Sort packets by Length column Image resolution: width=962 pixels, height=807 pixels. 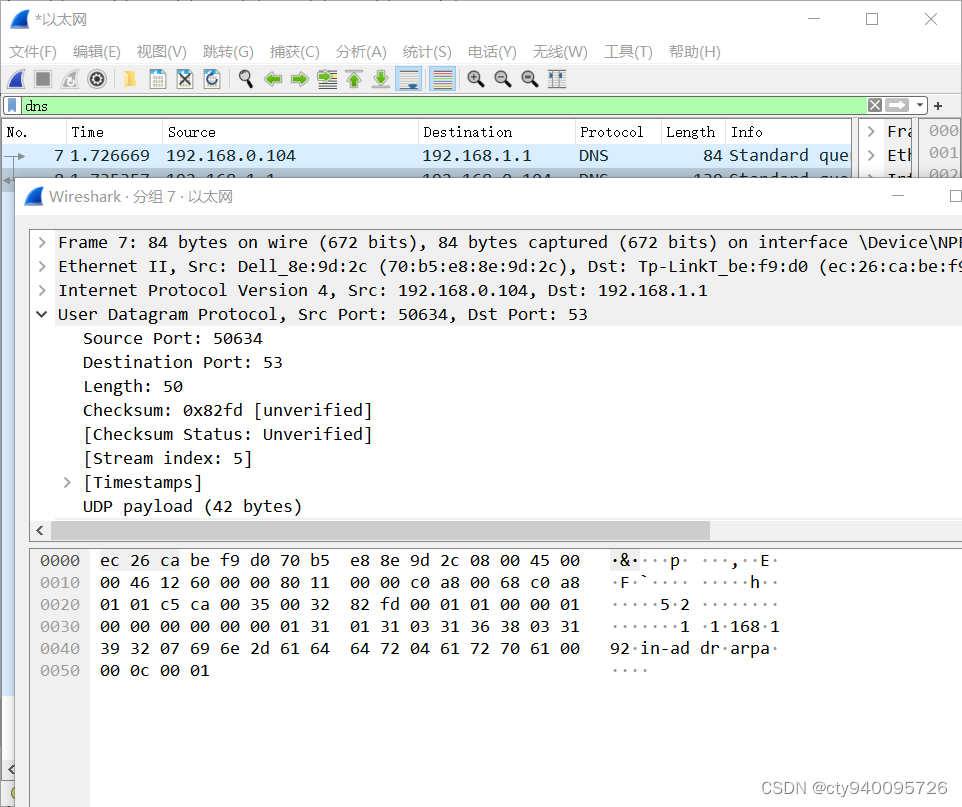(x=693, y=132)
